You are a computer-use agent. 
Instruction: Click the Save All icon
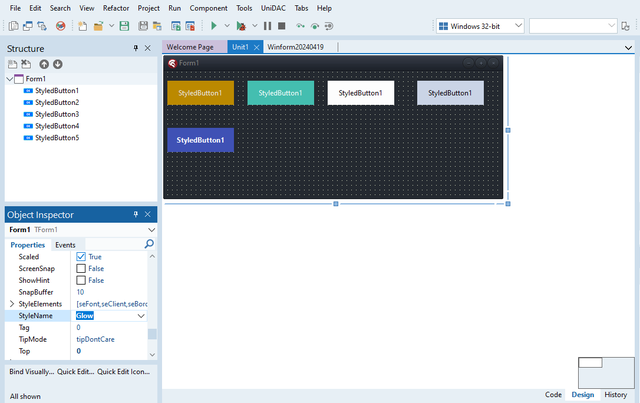(x=143, y=26)
